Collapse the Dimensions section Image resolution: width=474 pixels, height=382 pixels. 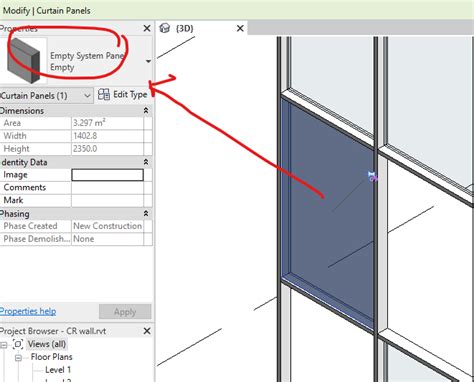(x=146, y=111)
